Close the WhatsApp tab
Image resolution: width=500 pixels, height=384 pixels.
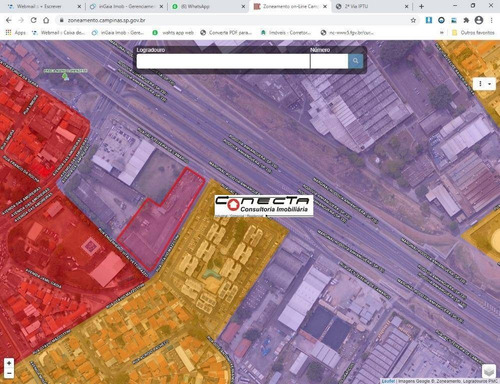243,6
